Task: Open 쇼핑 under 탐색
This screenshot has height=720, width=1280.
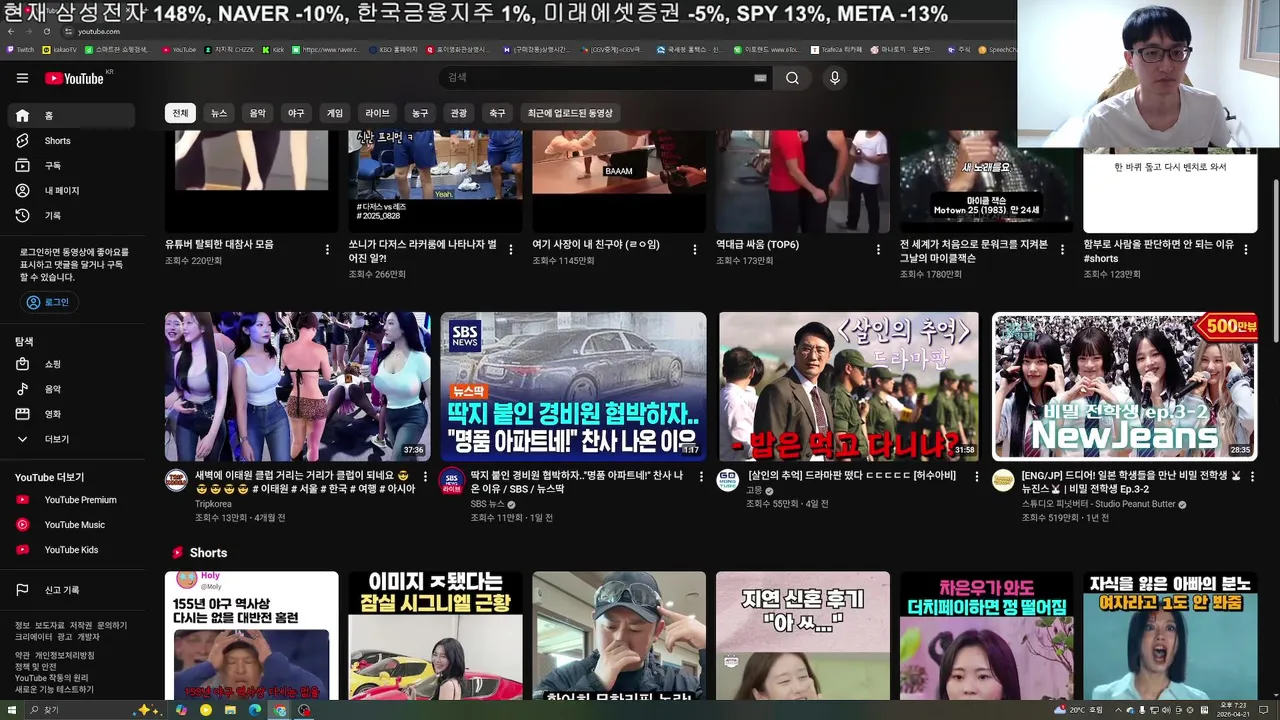Action: point(70,364)
